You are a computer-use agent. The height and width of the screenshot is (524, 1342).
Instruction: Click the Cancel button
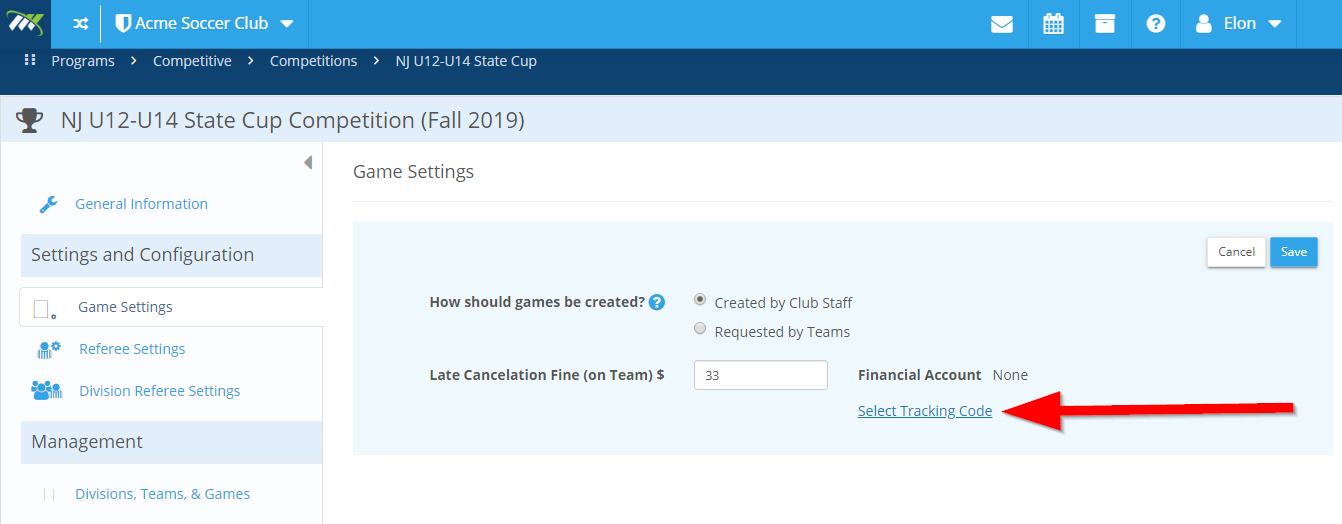[x=1236, y=252]
